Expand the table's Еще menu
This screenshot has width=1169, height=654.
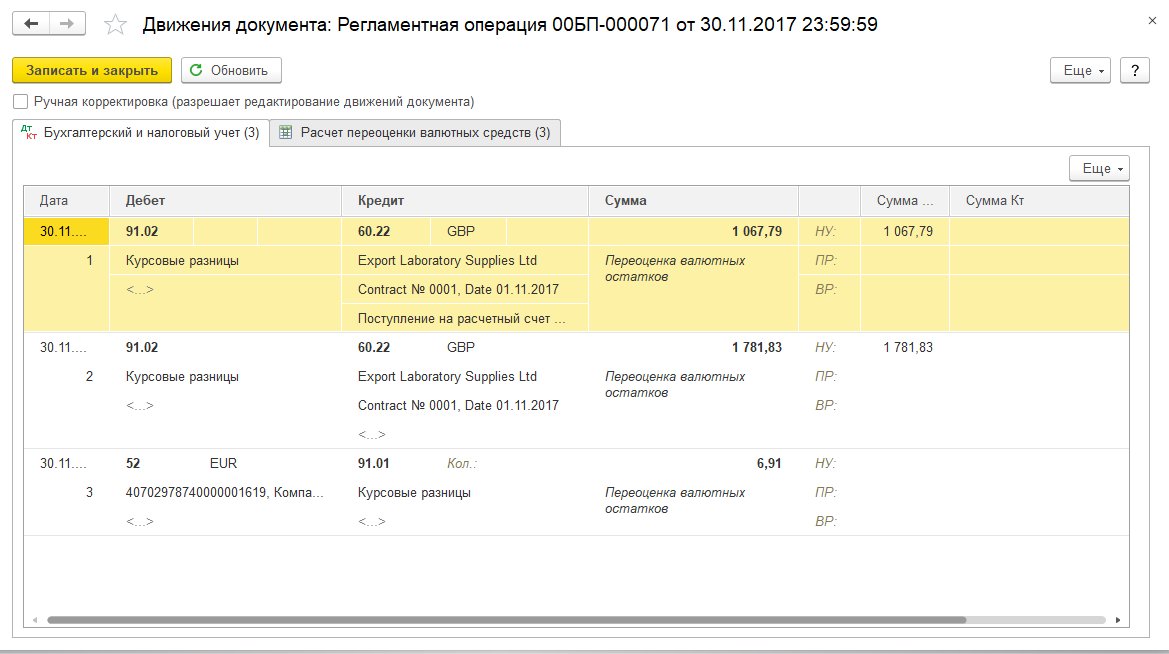(x=1099, y=168)
